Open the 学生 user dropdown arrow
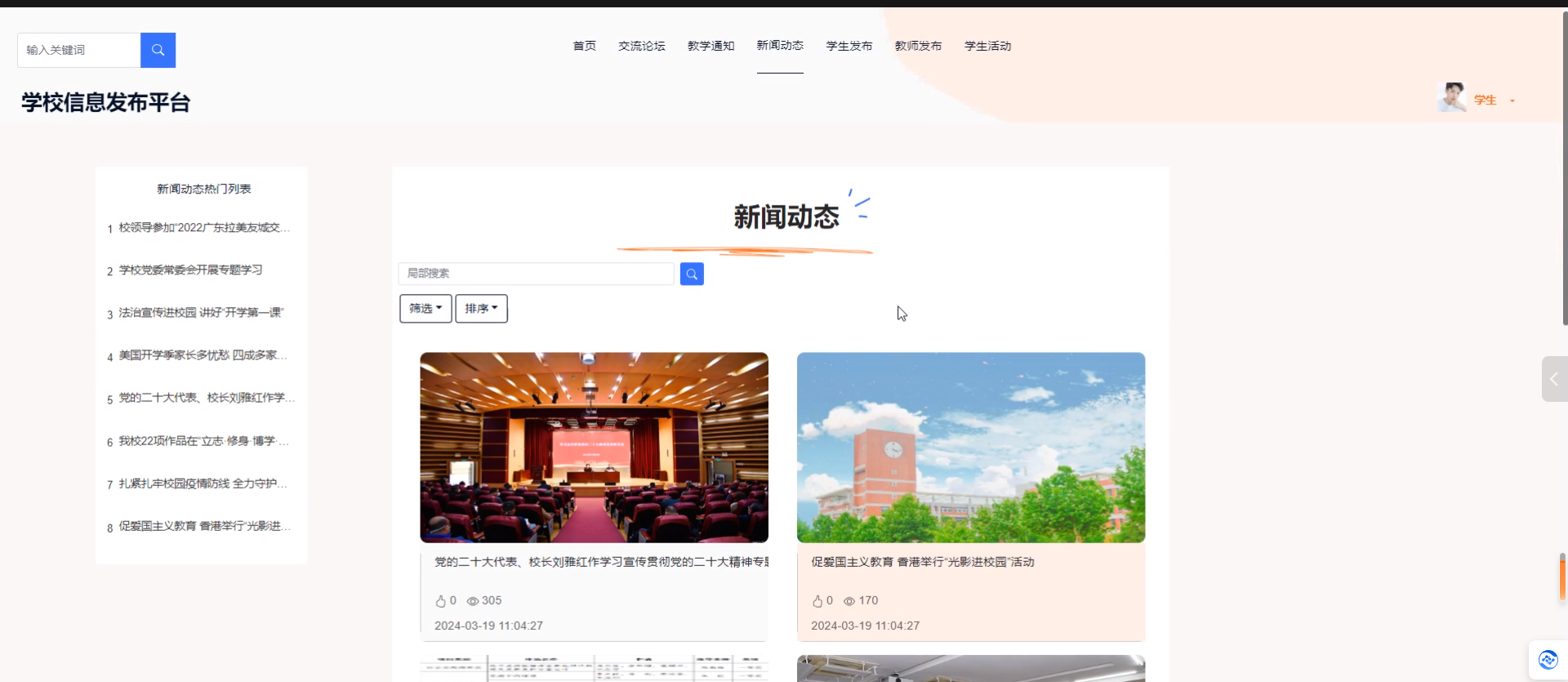This screenshot has height=682, width=1568. [x=1512, y=100]
